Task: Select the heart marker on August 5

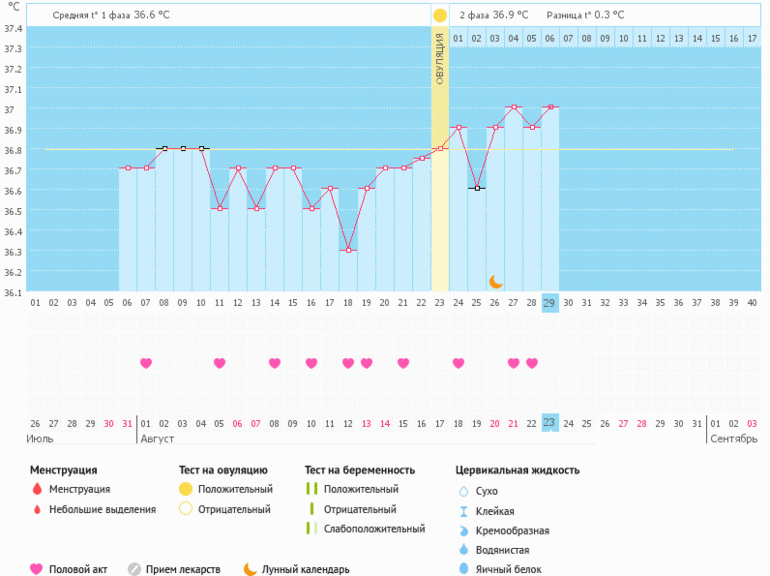Action: [x=220, y=363]
